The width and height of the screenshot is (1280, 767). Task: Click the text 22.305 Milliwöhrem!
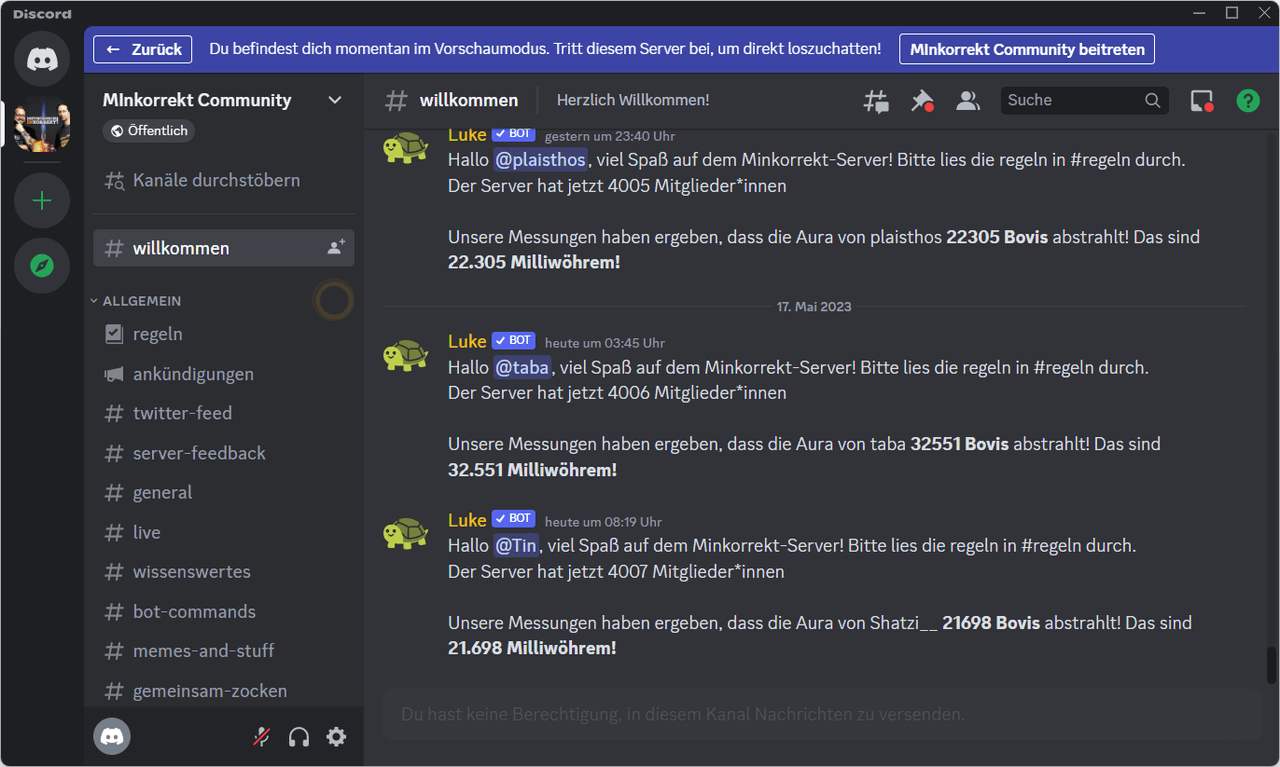point(534,262)
